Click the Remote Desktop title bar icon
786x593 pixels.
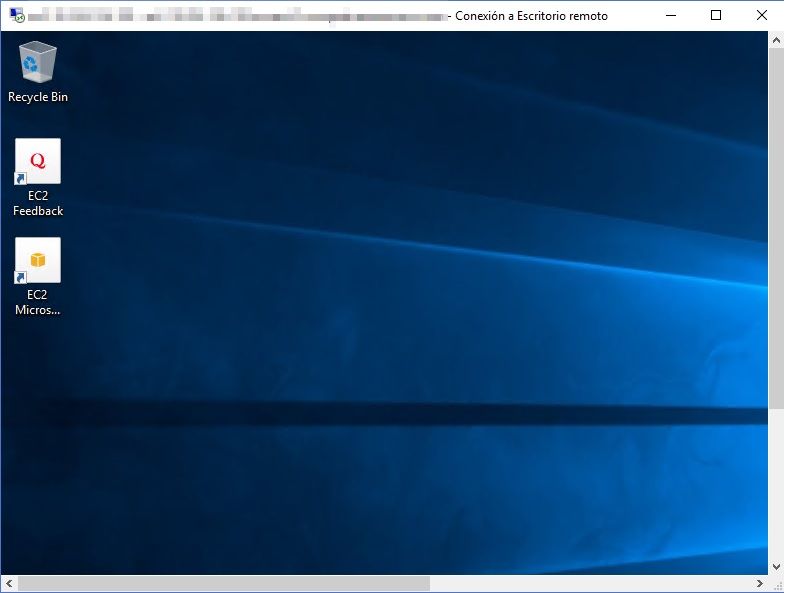click(x=17, y=16)
